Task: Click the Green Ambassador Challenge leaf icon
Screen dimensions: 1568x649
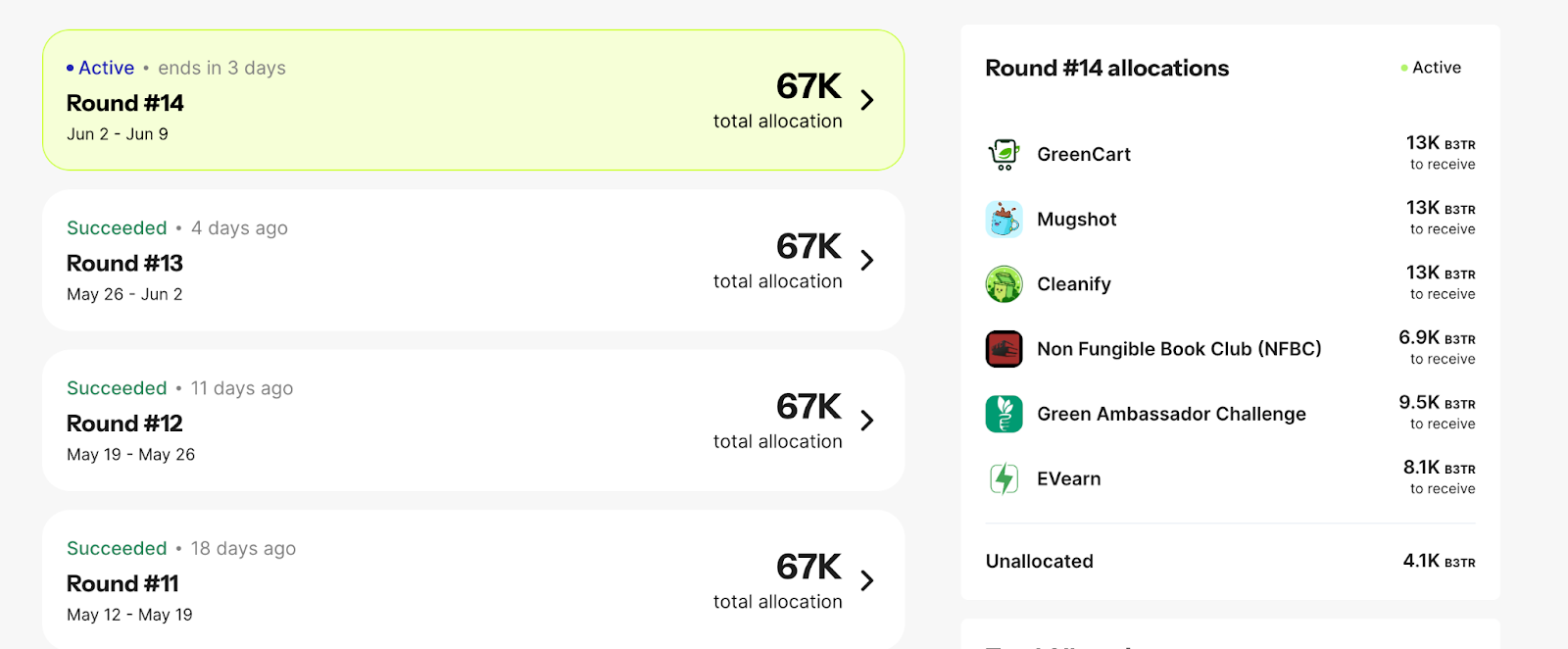Action: pyautogui.click(x=1004, y=414)
